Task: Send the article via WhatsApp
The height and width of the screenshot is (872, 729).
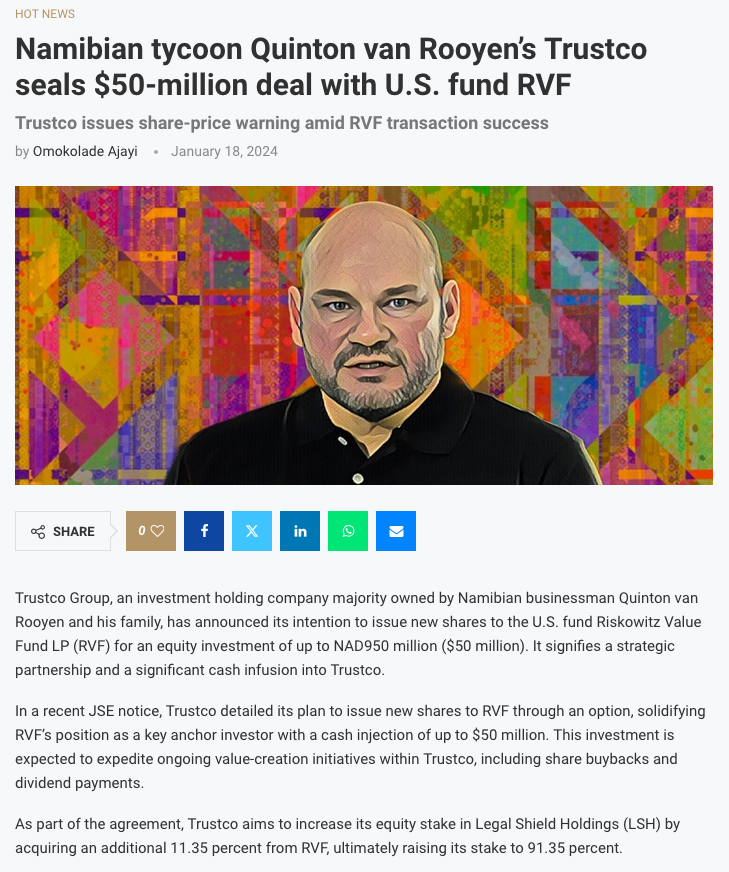Action: (348, 531)
